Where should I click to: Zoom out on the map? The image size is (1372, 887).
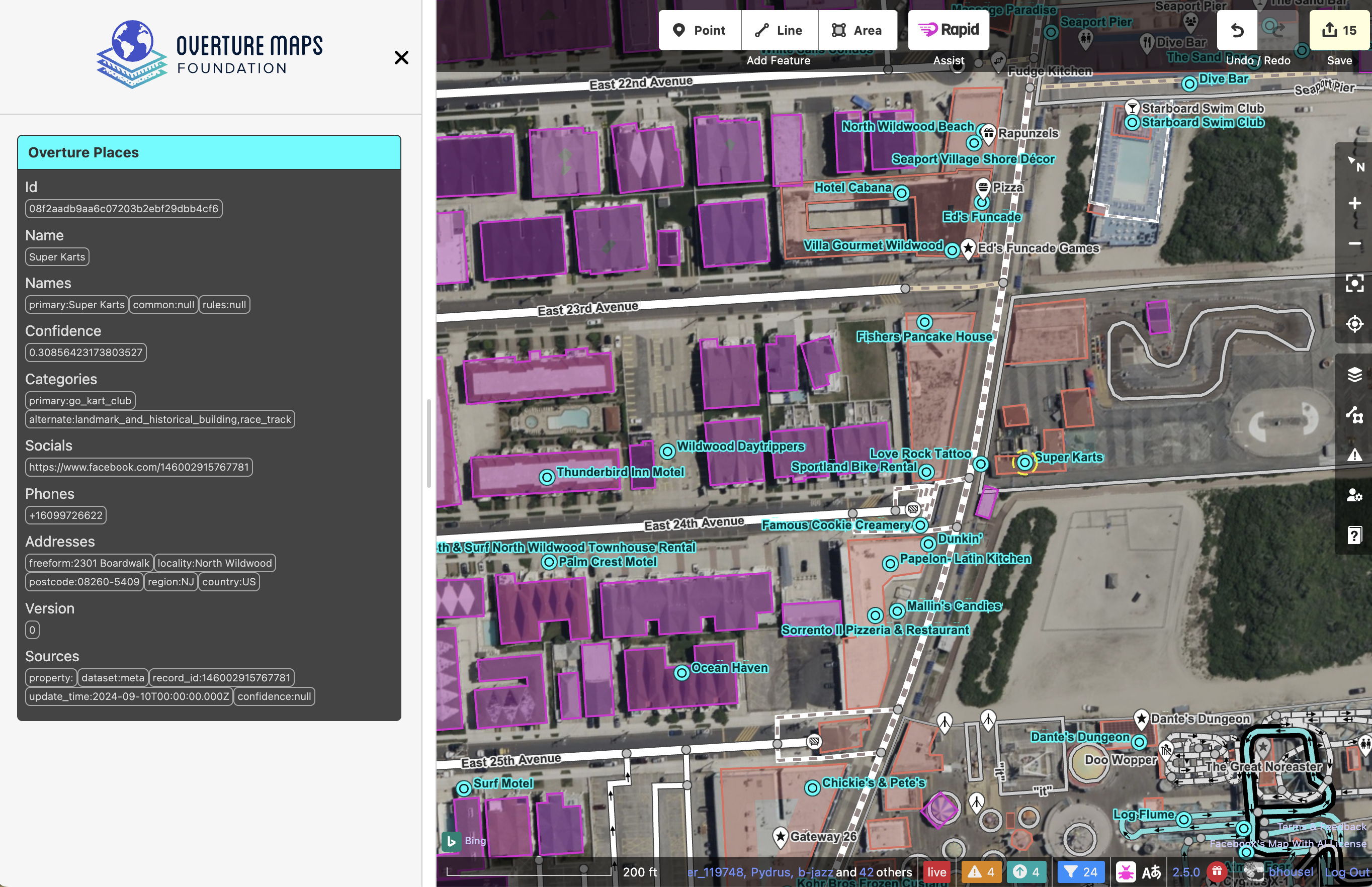click(1354, 244)
